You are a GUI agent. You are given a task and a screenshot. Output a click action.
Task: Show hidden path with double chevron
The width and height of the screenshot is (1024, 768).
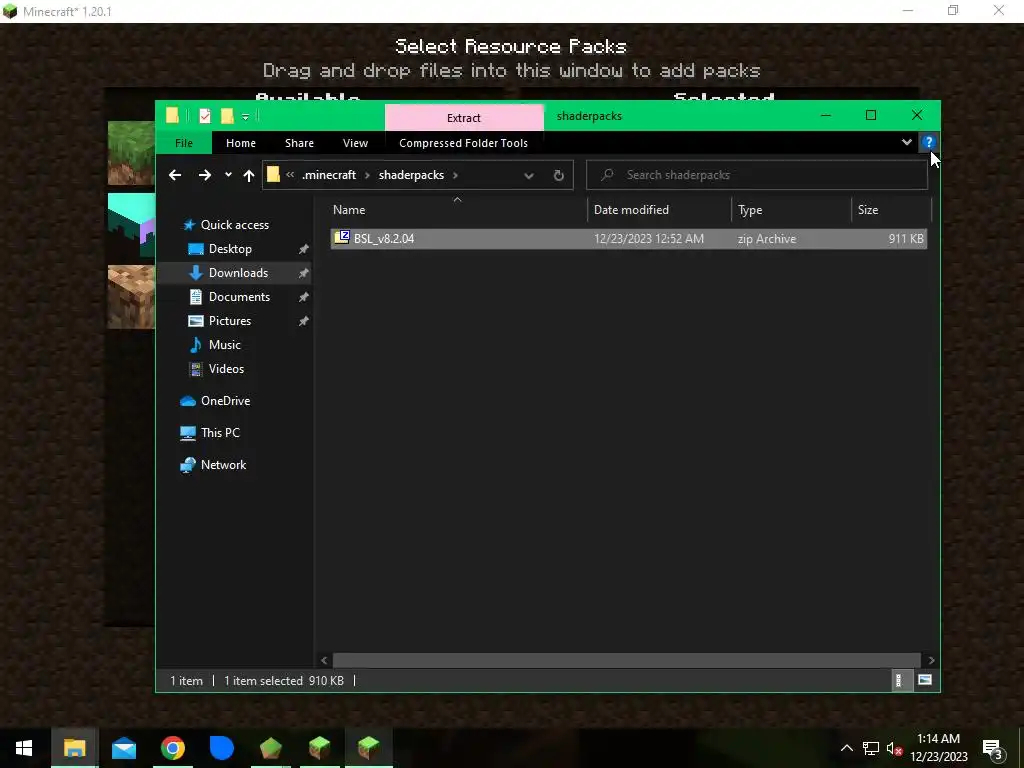click(290, 175)
